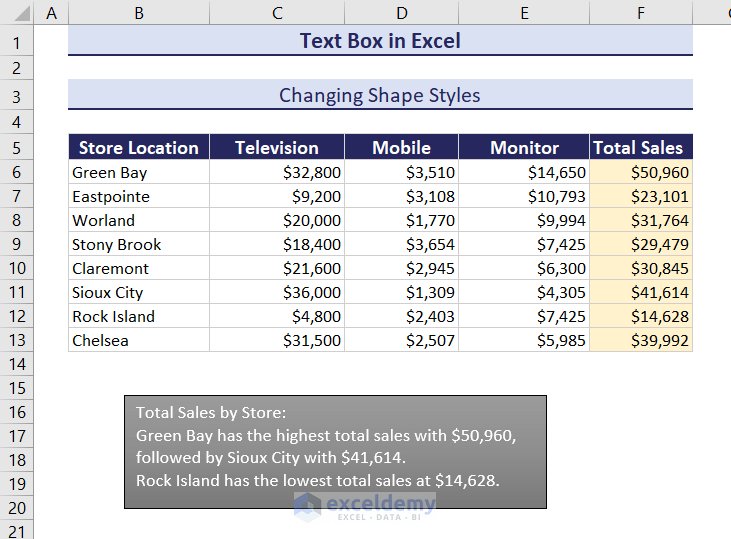The width and height of the screenshot is (731, 539).
Task: Select Rock Island total $14,628 cell
Action: pos(640,316)
